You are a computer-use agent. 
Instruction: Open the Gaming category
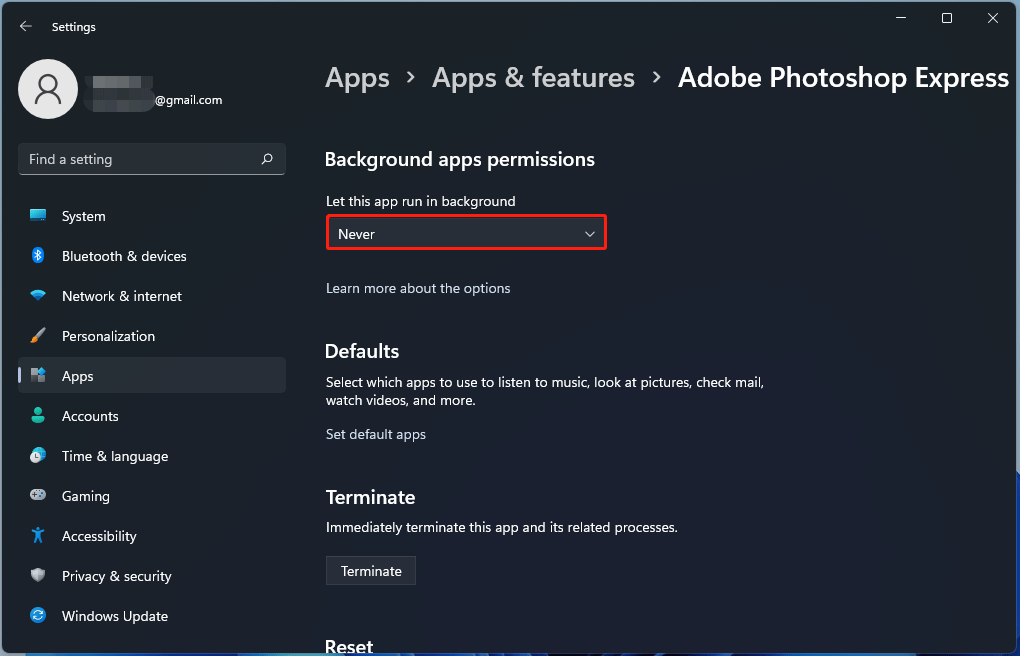[x=152, y=496]
